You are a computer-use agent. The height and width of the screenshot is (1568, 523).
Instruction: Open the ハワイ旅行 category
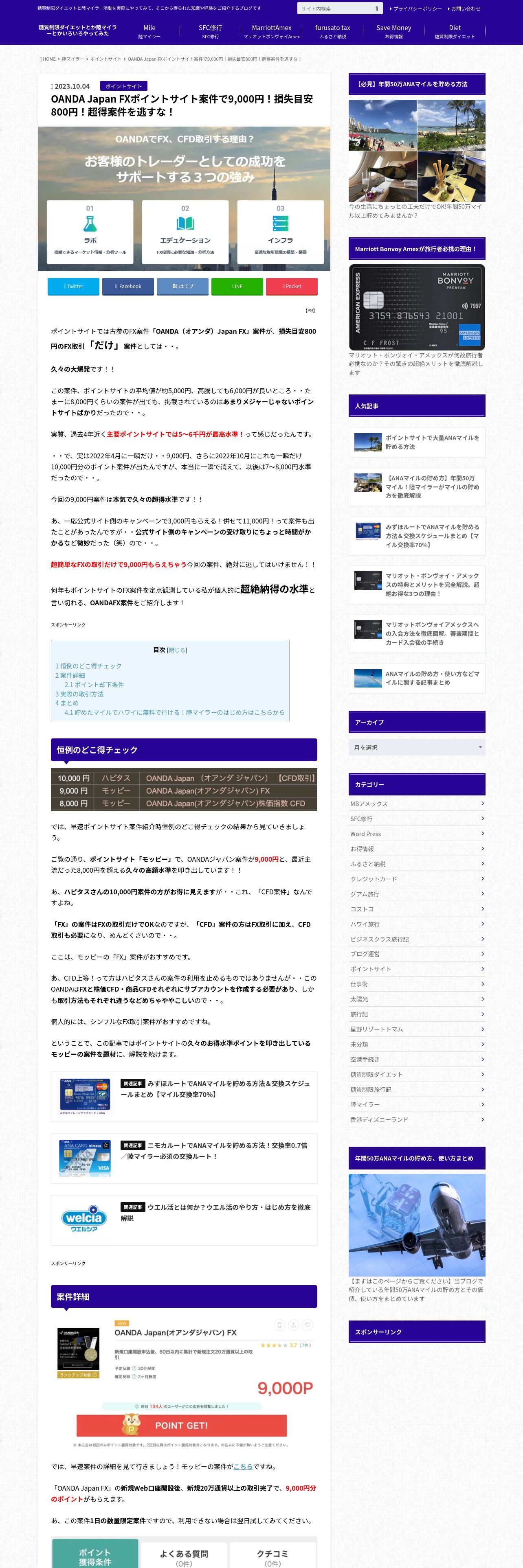coord(416,923)
